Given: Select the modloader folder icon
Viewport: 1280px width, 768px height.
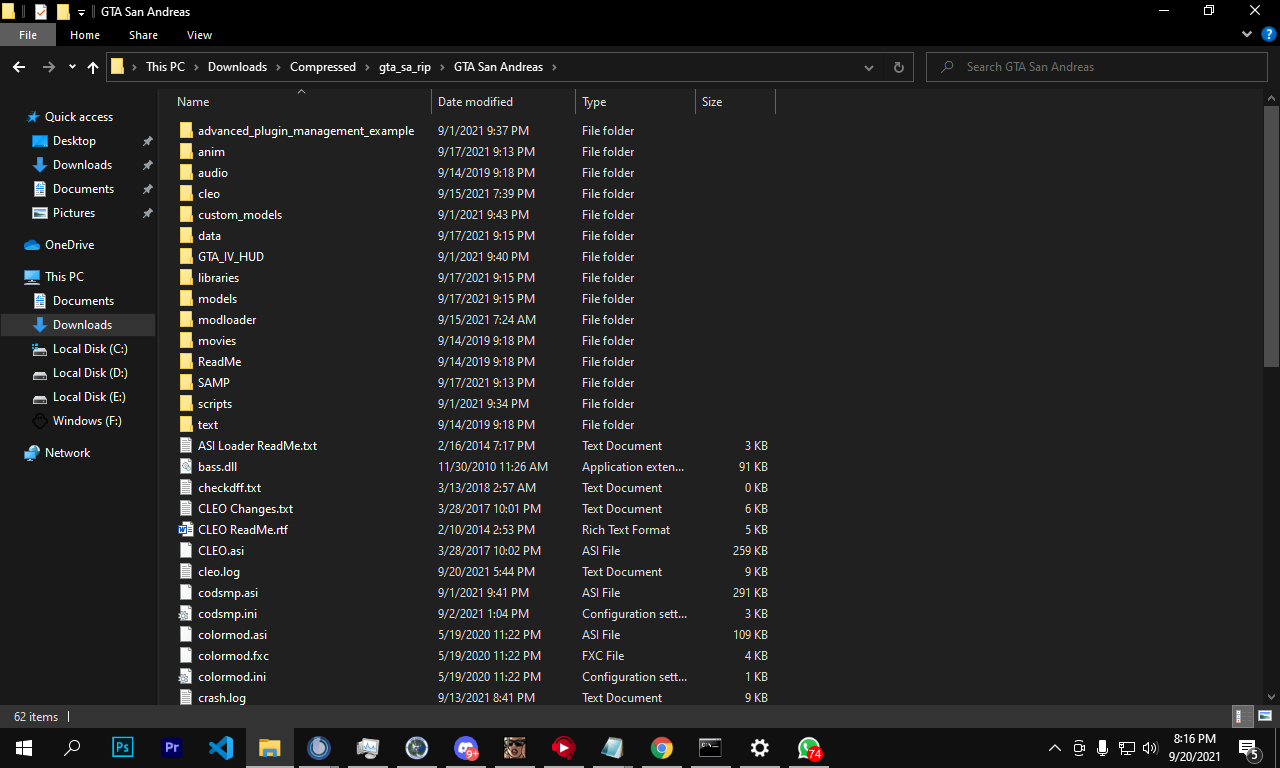Looking at the screenshot, I should click(x=185, y=320).
